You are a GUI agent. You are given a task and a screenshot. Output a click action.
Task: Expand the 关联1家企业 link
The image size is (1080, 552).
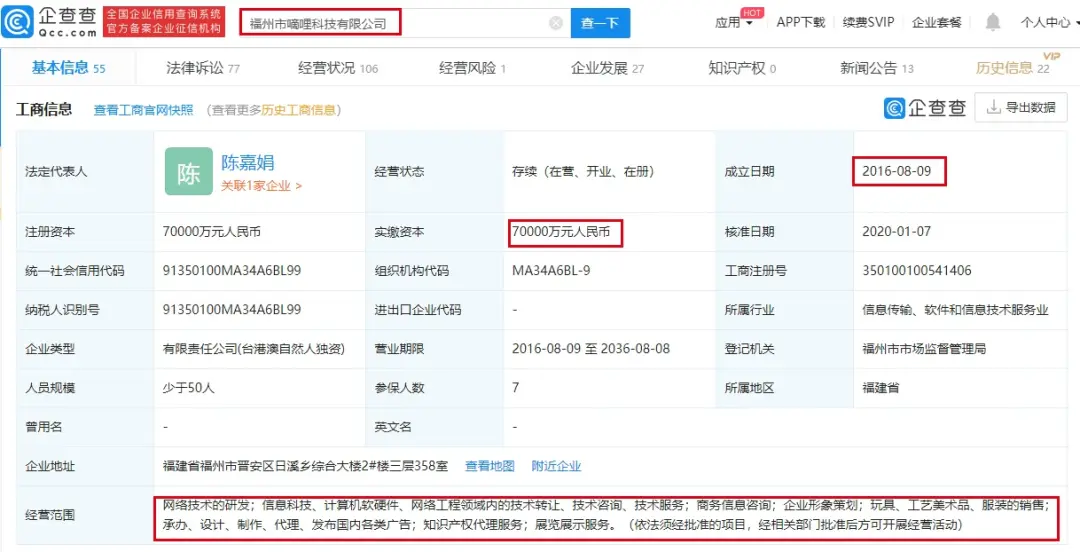click(261, 185)
